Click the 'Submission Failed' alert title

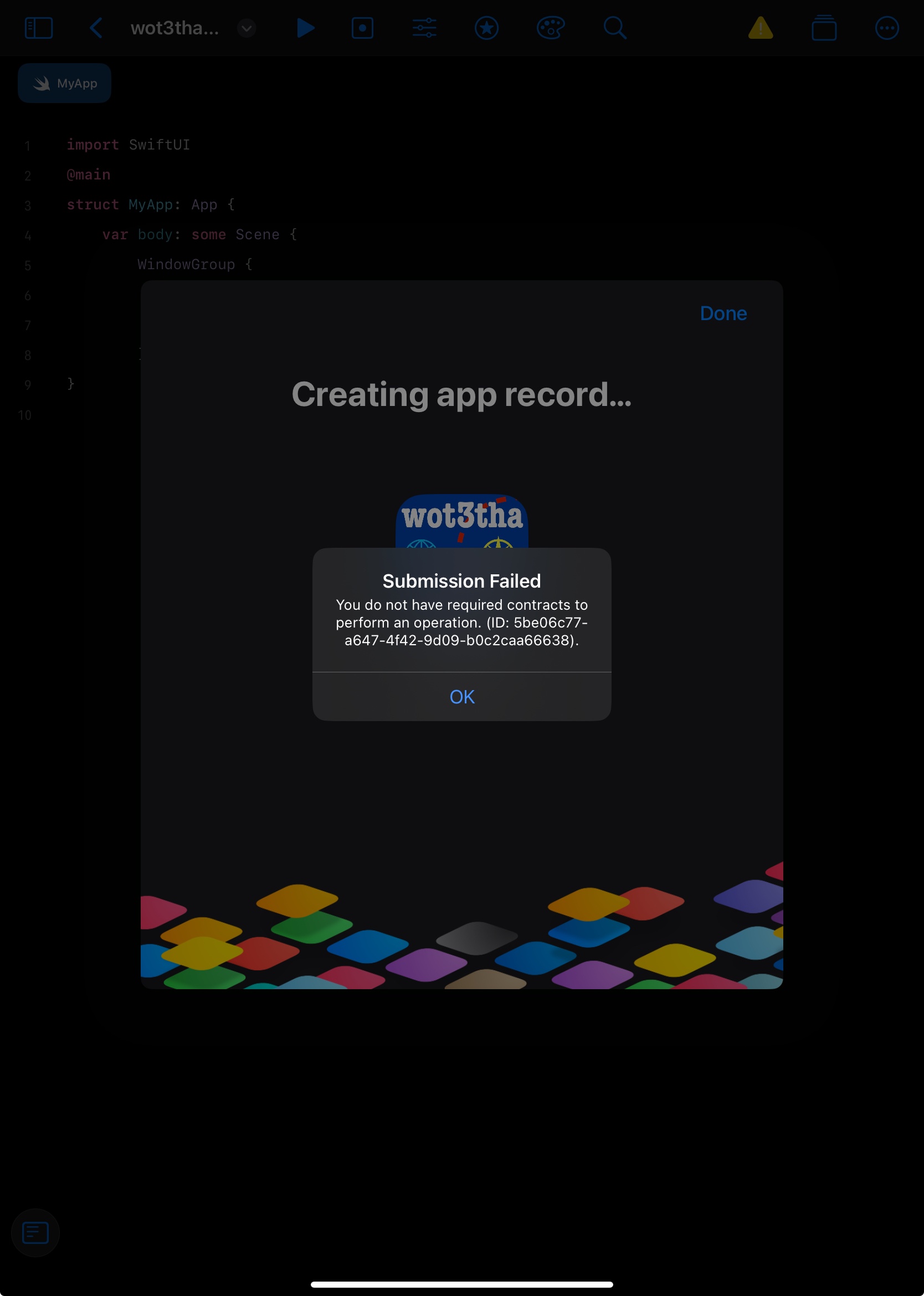click(x=461, y=581)
